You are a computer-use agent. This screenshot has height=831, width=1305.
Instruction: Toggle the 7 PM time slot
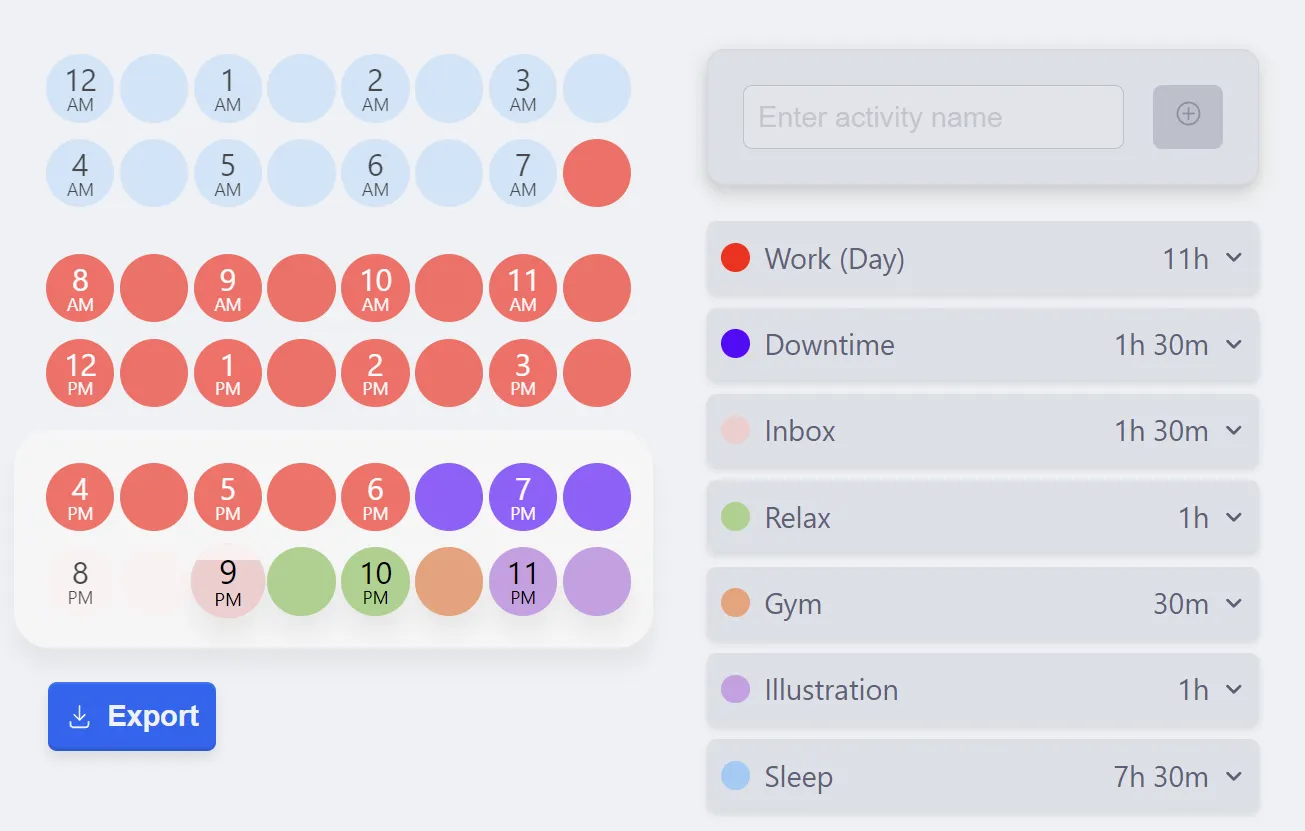tap(523, 497)
